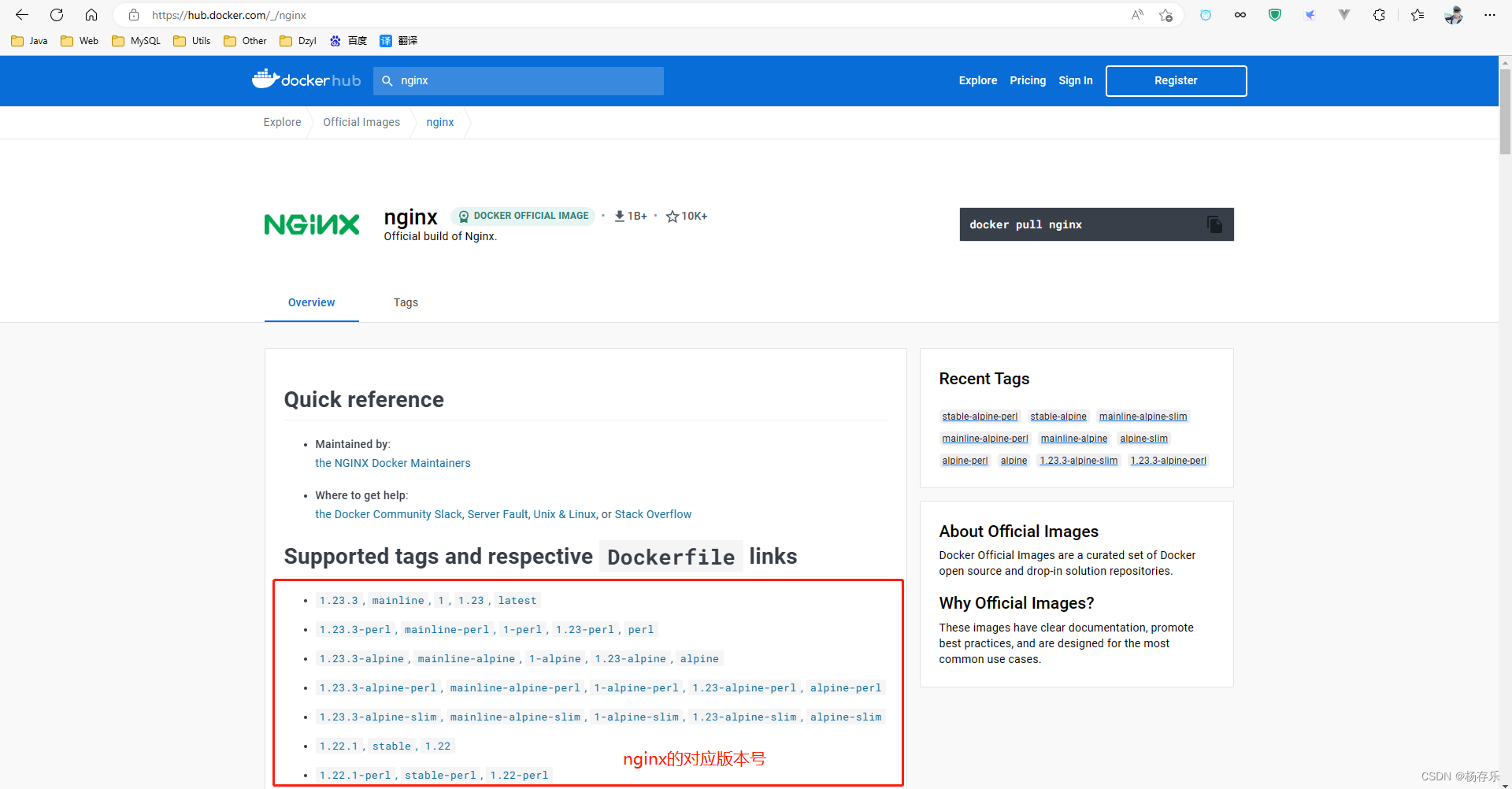Open the 1.23.3-alpine-slim recent tag
This screenshot has height=789, width=1512.
pos(1078,461)
